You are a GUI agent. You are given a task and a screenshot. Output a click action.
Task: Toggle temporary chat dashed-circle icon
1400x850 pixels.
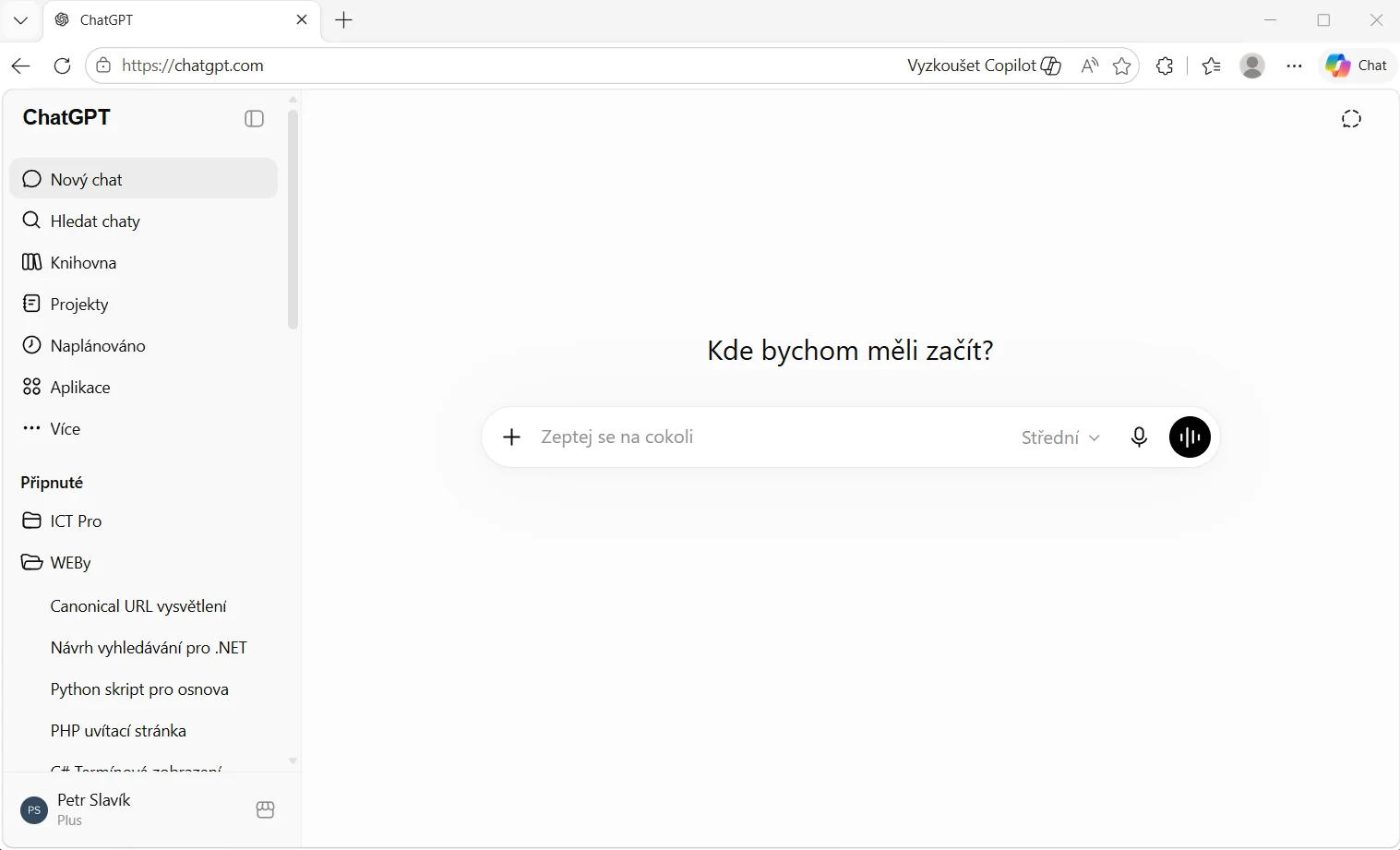coord(1351,118)
